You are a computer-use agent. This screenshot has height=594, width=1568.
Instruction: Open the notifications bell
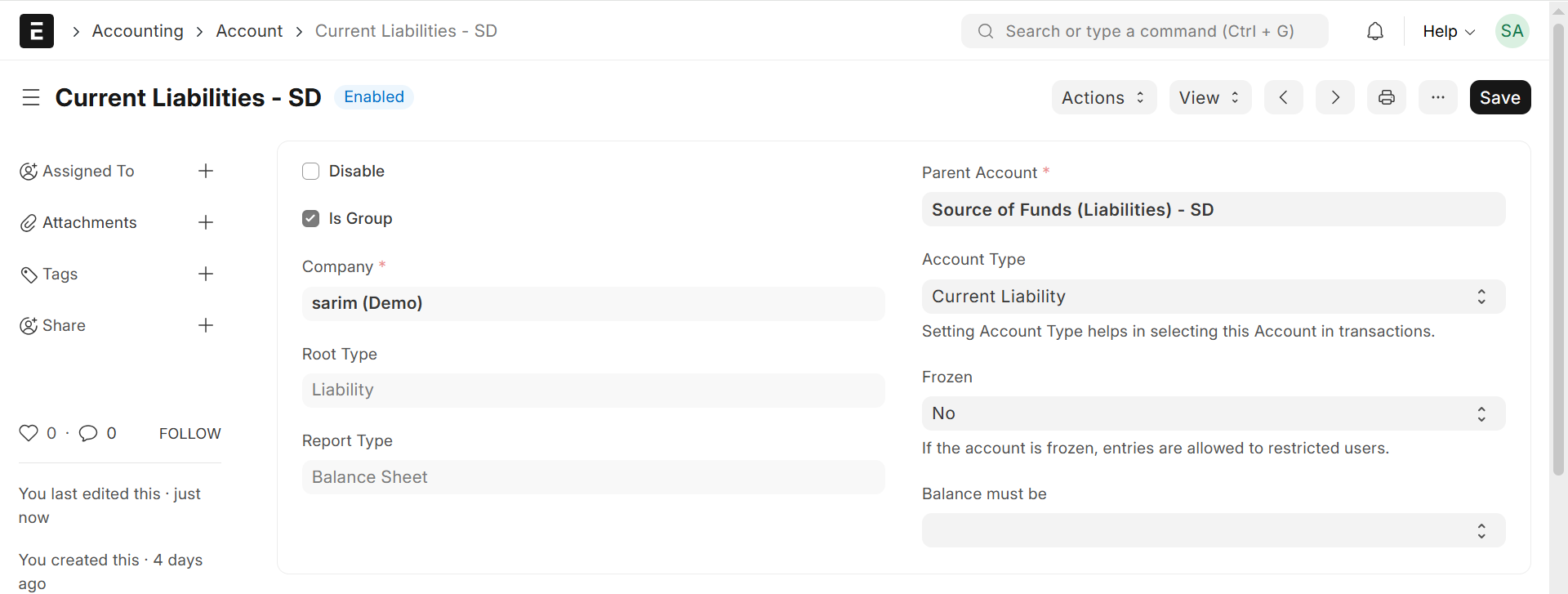1375,31
